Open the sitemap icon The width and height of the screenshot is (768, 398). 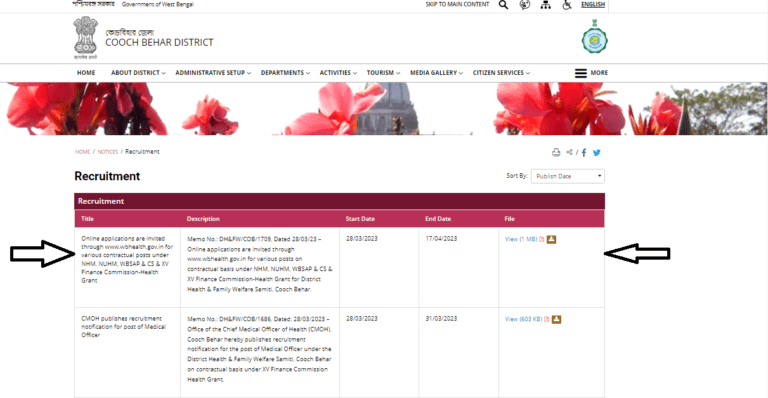[546, 5]
